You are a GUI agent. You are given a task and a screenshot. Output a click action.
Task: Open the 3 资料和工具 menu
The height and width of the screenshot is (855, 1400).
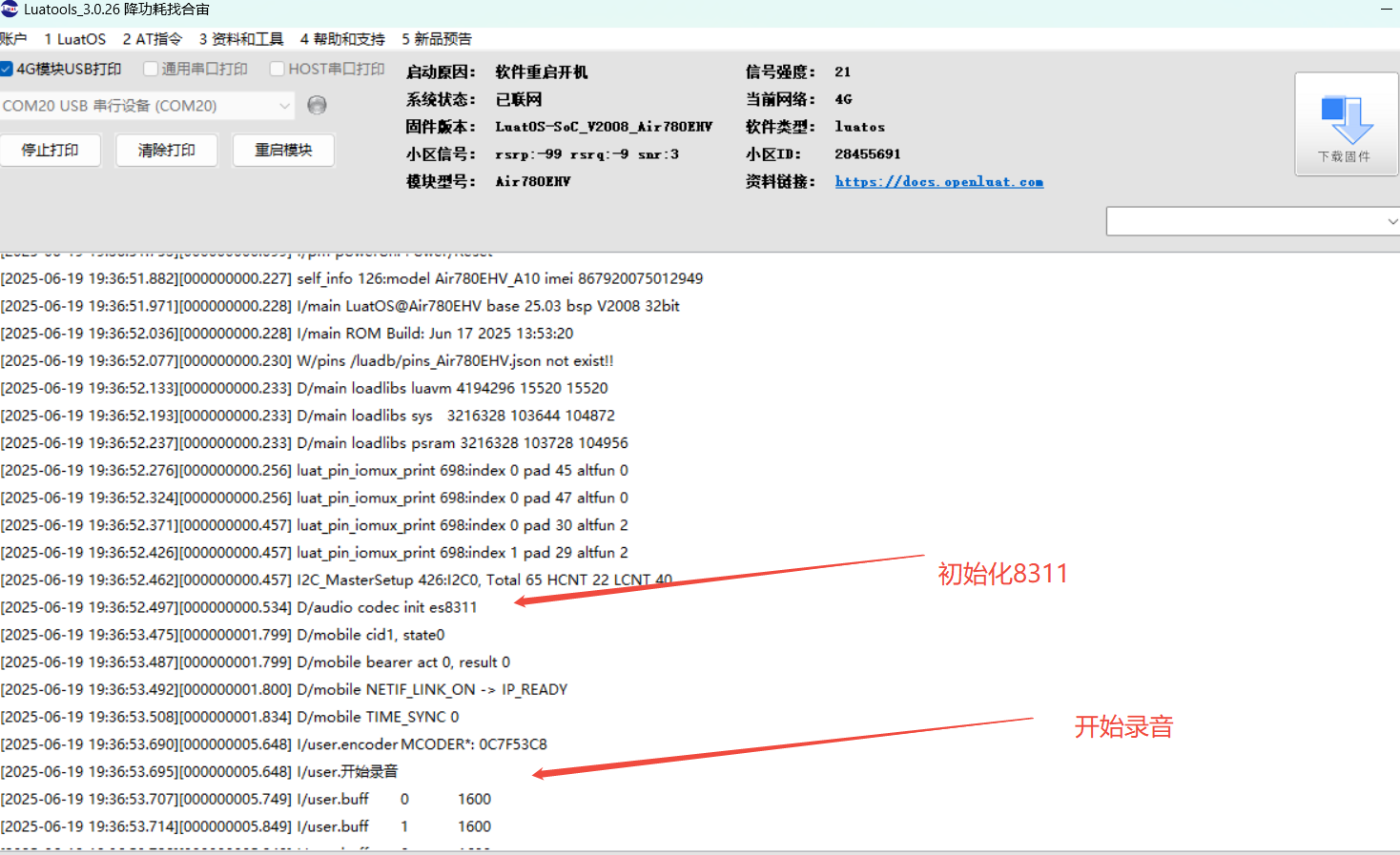point(241,39)
